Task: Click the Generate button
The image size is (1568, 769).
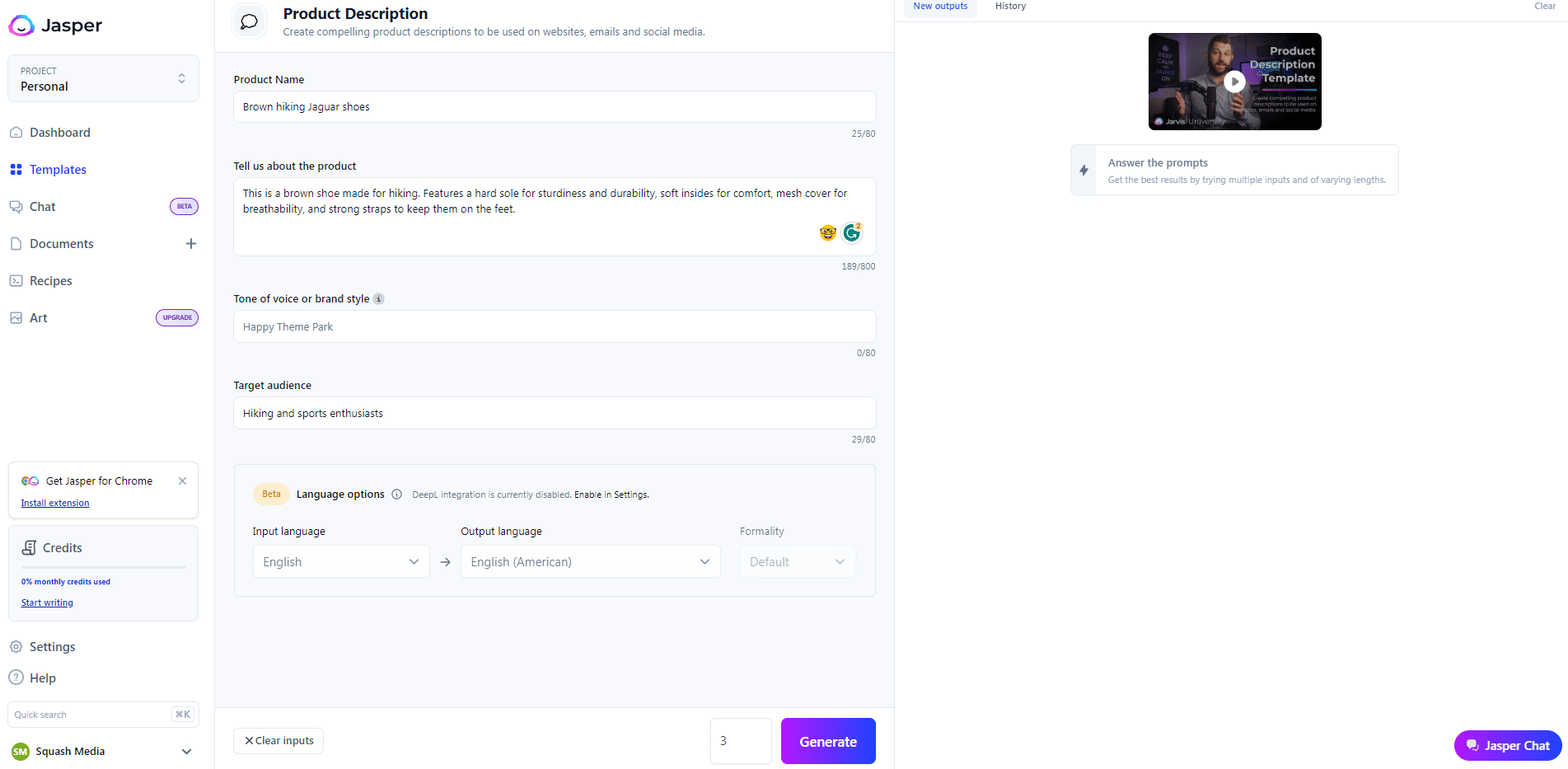Action: (828, 741)
